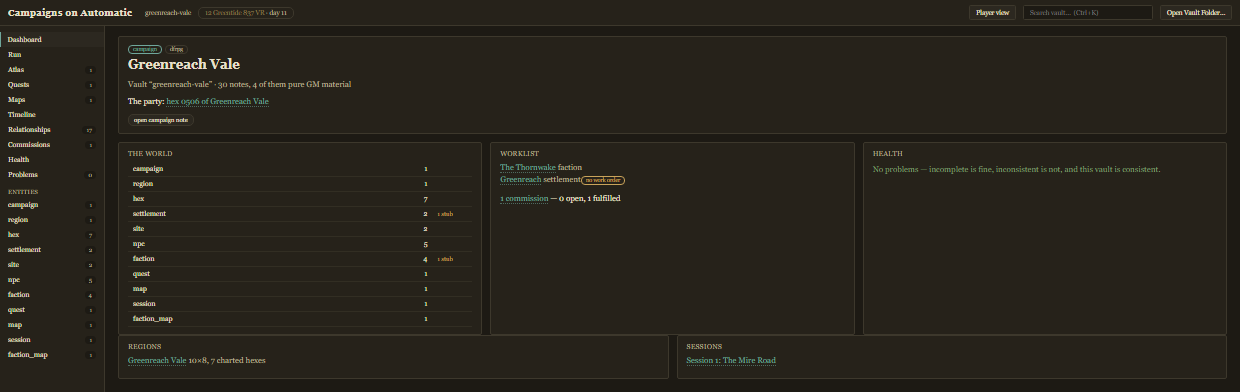Image resolution: width=1240 pixels, height=392 pixels.
Task: Click the faction row in The World
Action: pos(300,259)
